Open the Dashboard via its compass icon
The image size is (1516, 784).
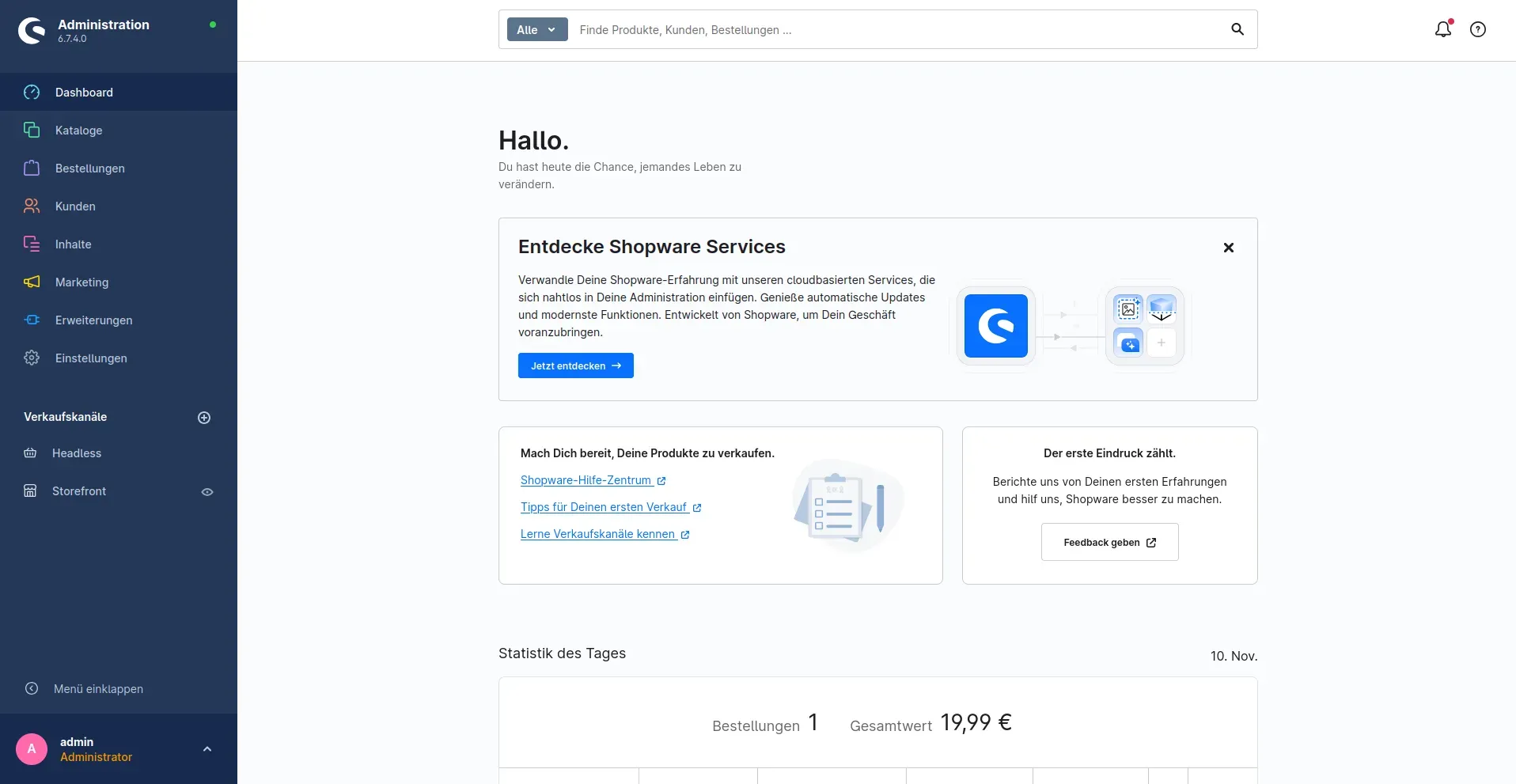click(32, 93)
